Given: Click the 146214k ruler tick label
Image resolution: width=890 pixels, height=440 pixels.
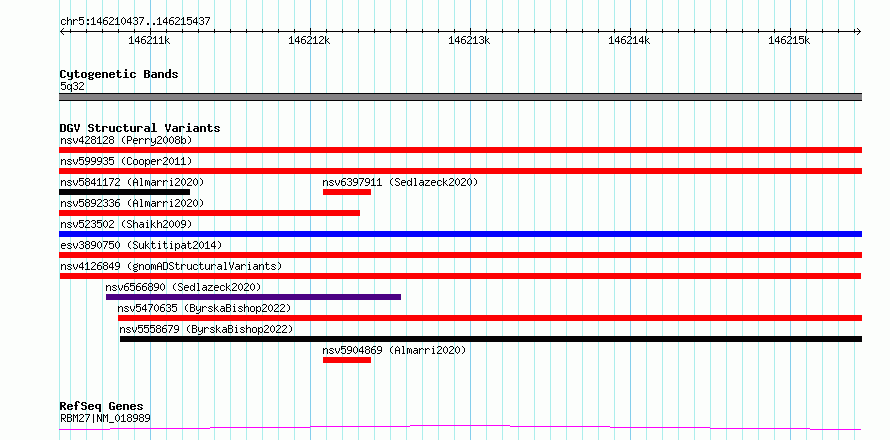Looking at the screenshot, I should click(629, 40).
